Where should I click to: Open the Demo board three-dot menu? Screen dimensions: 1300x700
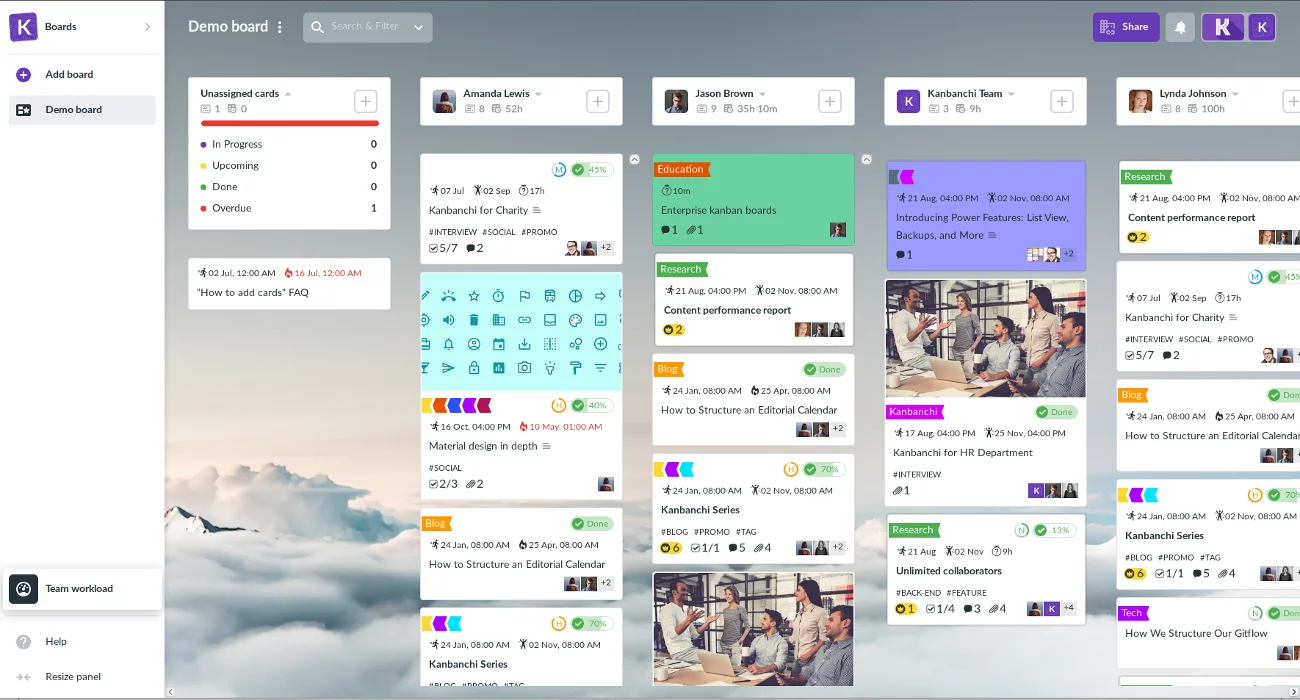[x=280, y=27]
